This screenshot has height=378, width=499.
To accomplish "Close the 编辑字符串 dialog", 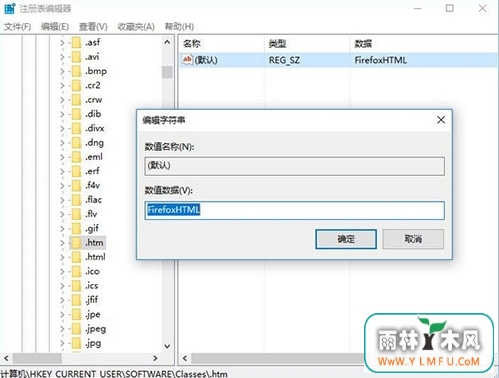I will point(441,120).
